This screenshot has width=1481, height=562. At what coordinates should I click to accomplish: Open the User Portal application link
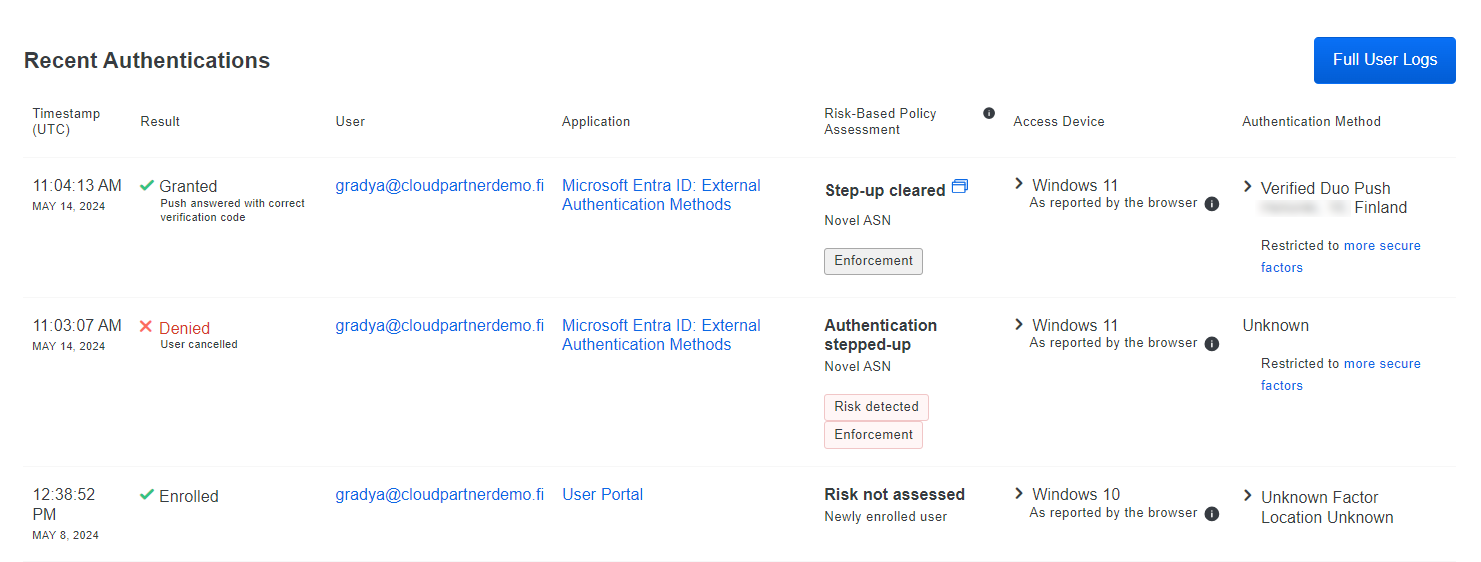tap(602, 495)
